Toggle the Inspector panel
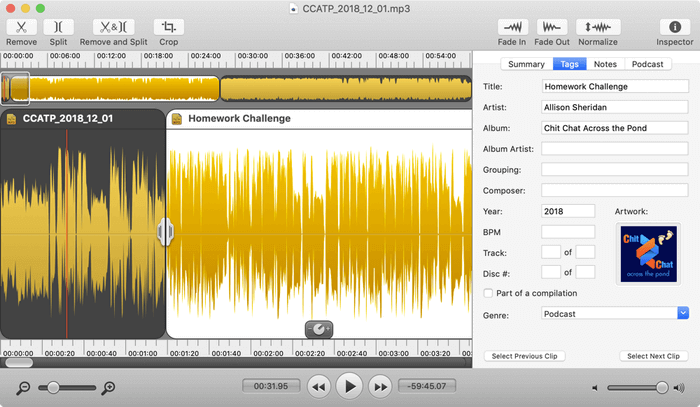The height and width of the screenshot is (407, 700). 674,27
